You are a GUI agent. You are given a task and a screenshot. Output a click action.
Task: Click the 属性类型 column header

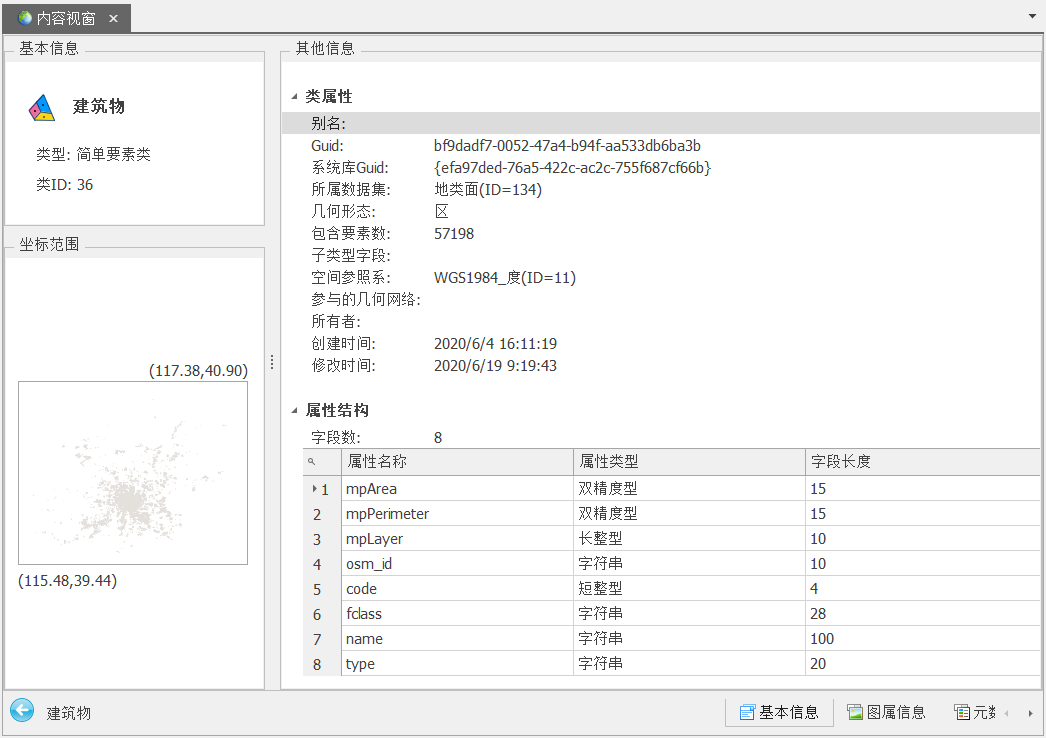tap(689, 462)
